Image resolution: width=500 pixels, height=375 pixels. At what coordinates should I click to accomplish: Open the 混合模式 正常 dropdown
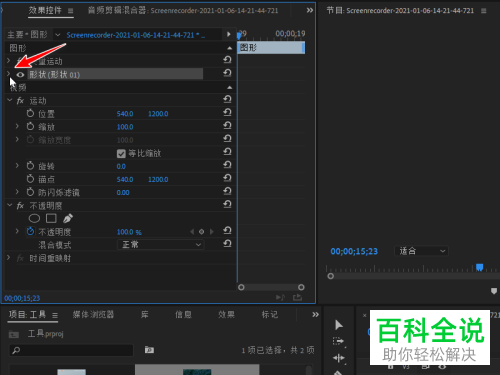tap(160, 245)
